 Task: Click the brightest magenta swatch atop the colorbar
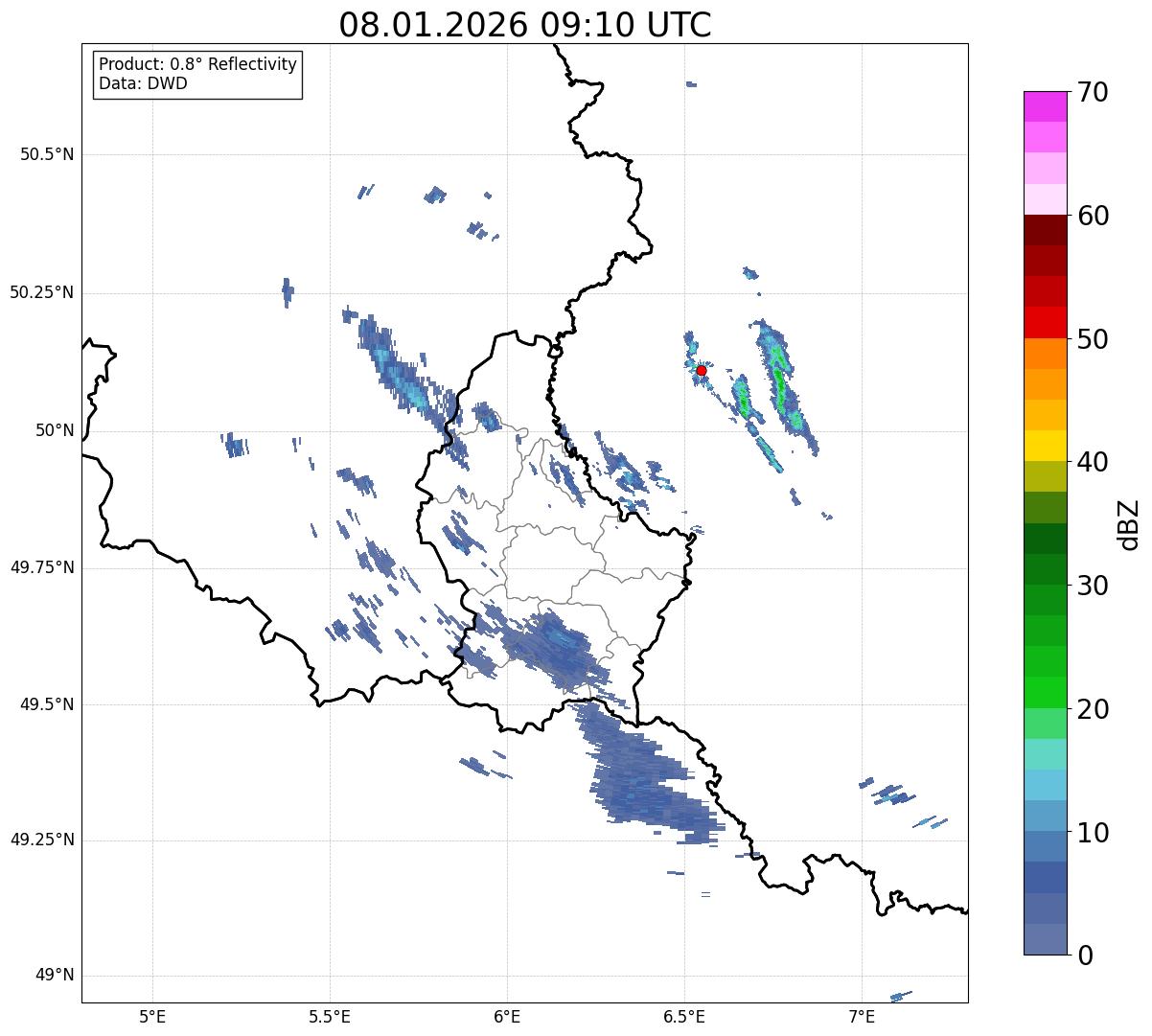[1045, 106]
